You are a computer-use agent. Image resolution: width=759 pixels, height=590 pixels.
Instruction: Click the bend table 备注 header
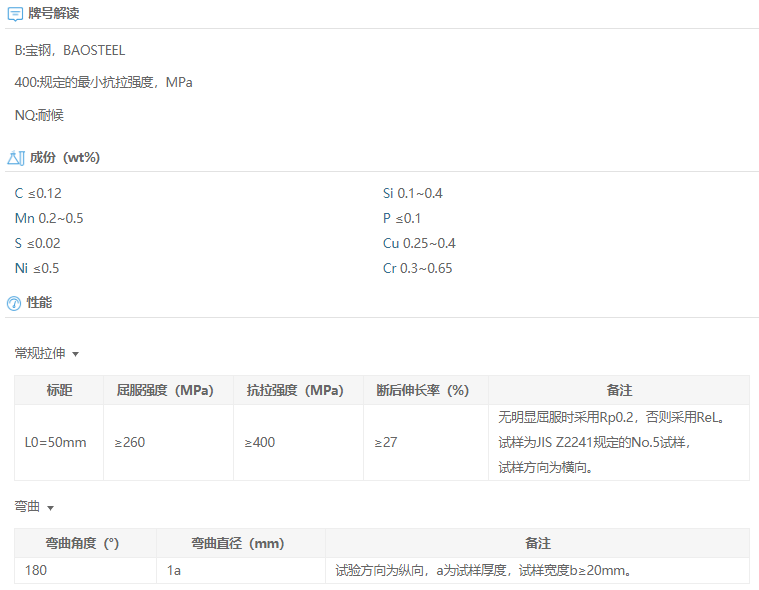click(537, 544)
